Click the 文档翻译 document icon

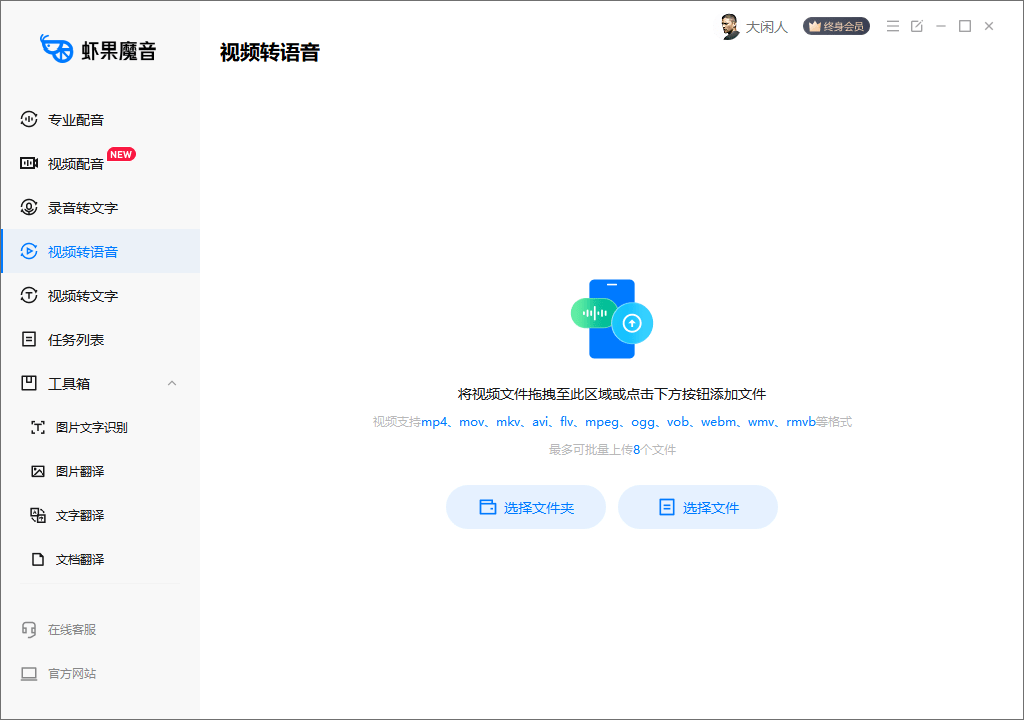[x=38, y=559]
